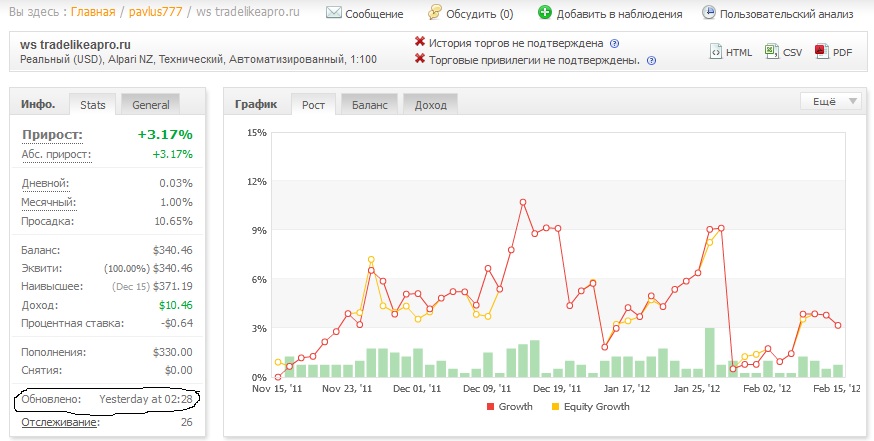The width and height of the screenshot is (874, 441).
Task: Click the green plus Добавить в наблюдения icon
Action: click(x=545, y=13)
